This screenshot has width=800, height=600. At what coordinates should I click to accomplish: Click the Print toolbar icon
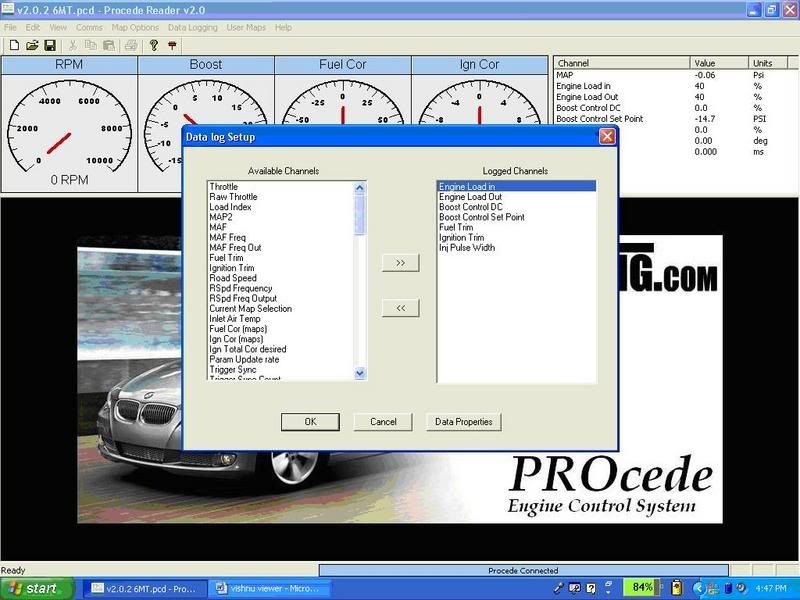tap(130, 45)
